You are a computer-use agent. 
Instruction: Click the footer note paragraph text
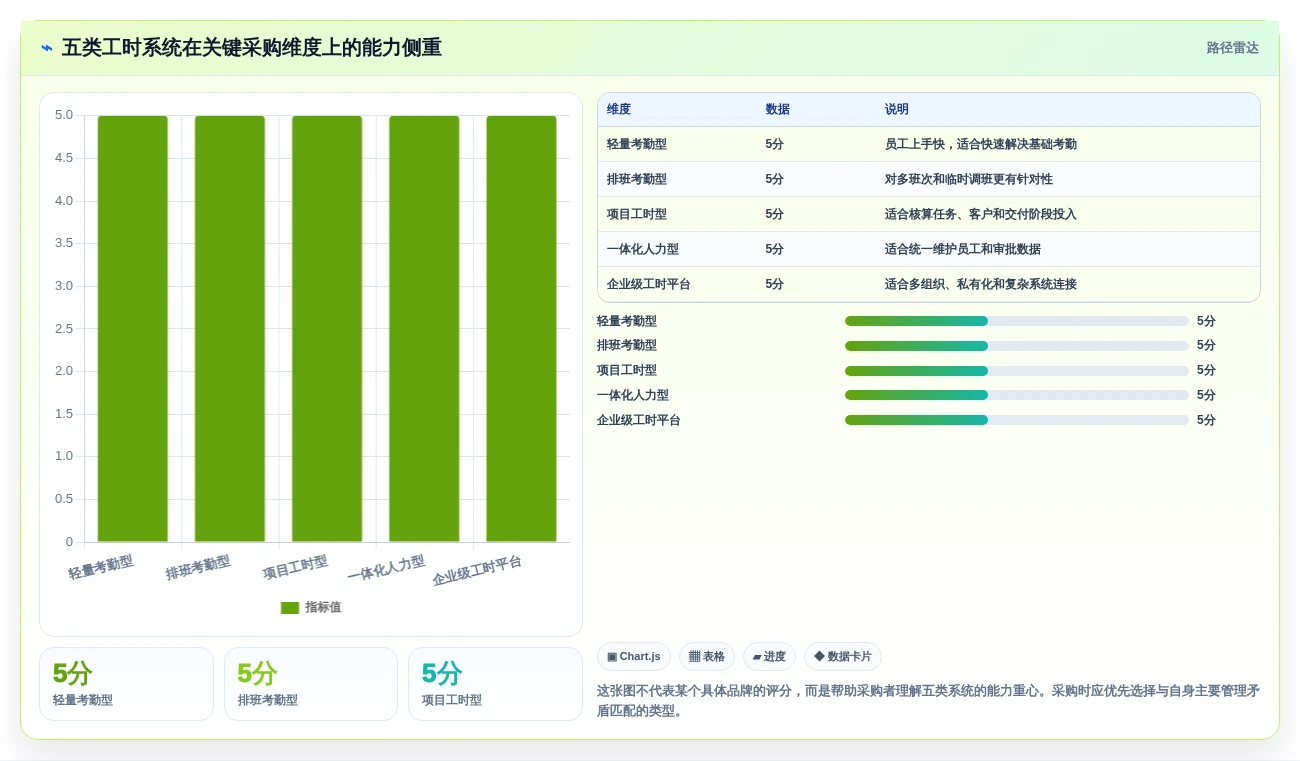(x=928, y=701)
